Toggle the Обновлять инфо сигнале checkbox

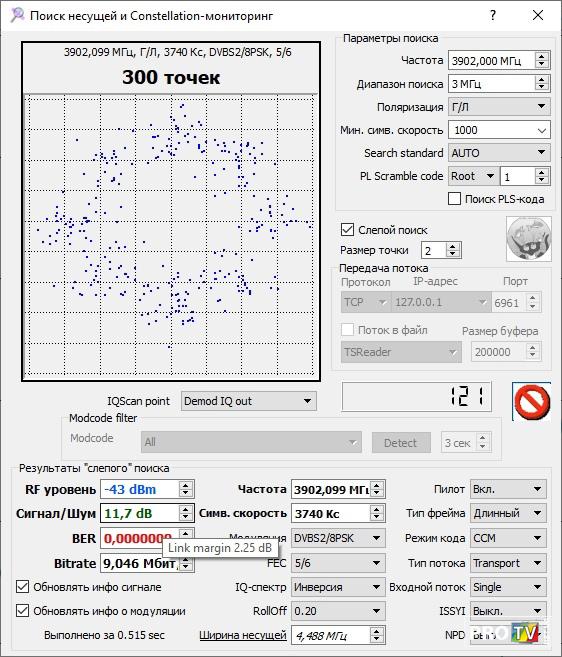click(x=22, y=587)
